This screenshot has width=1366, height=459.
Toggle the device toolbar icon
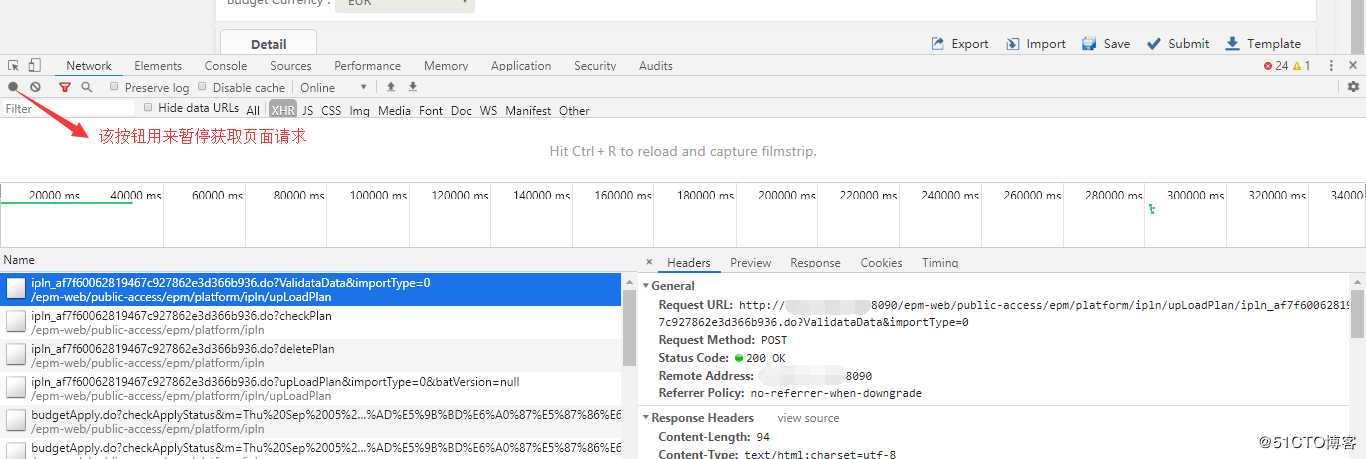pyautogui.click(x=35, y=65)
